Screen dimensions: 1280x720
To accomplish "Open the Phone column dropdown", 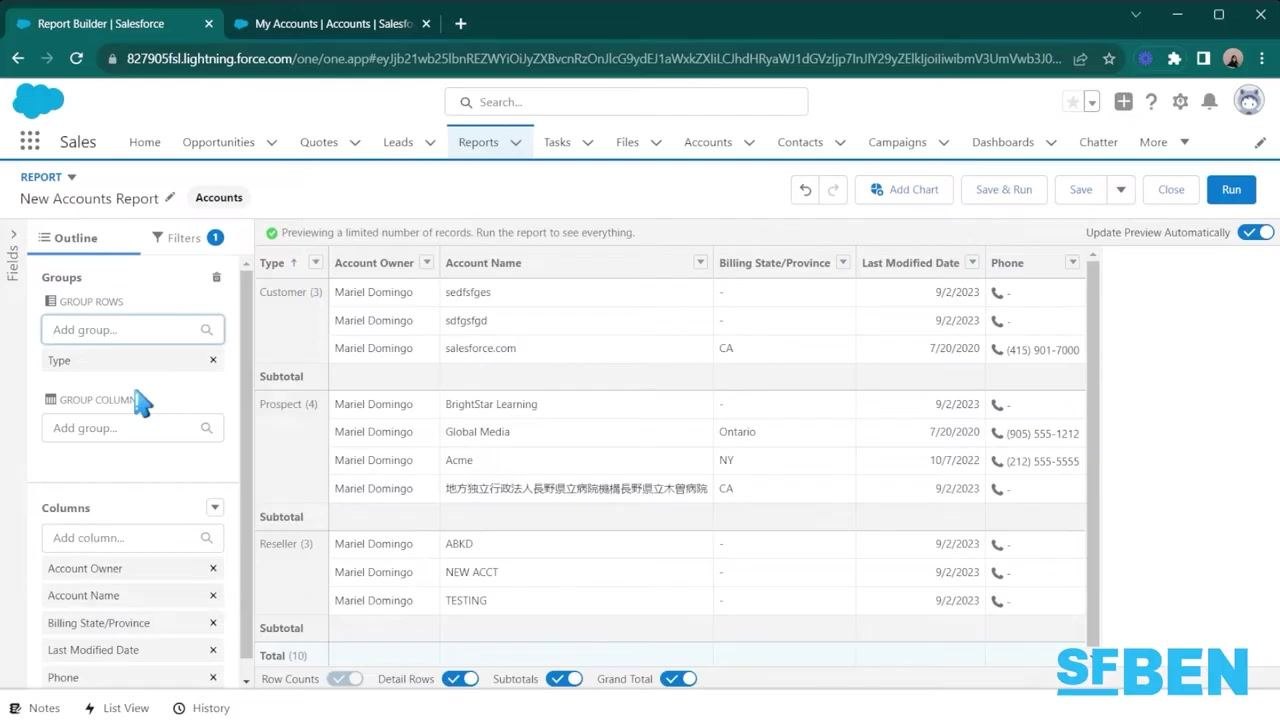I will point(1073,262).
